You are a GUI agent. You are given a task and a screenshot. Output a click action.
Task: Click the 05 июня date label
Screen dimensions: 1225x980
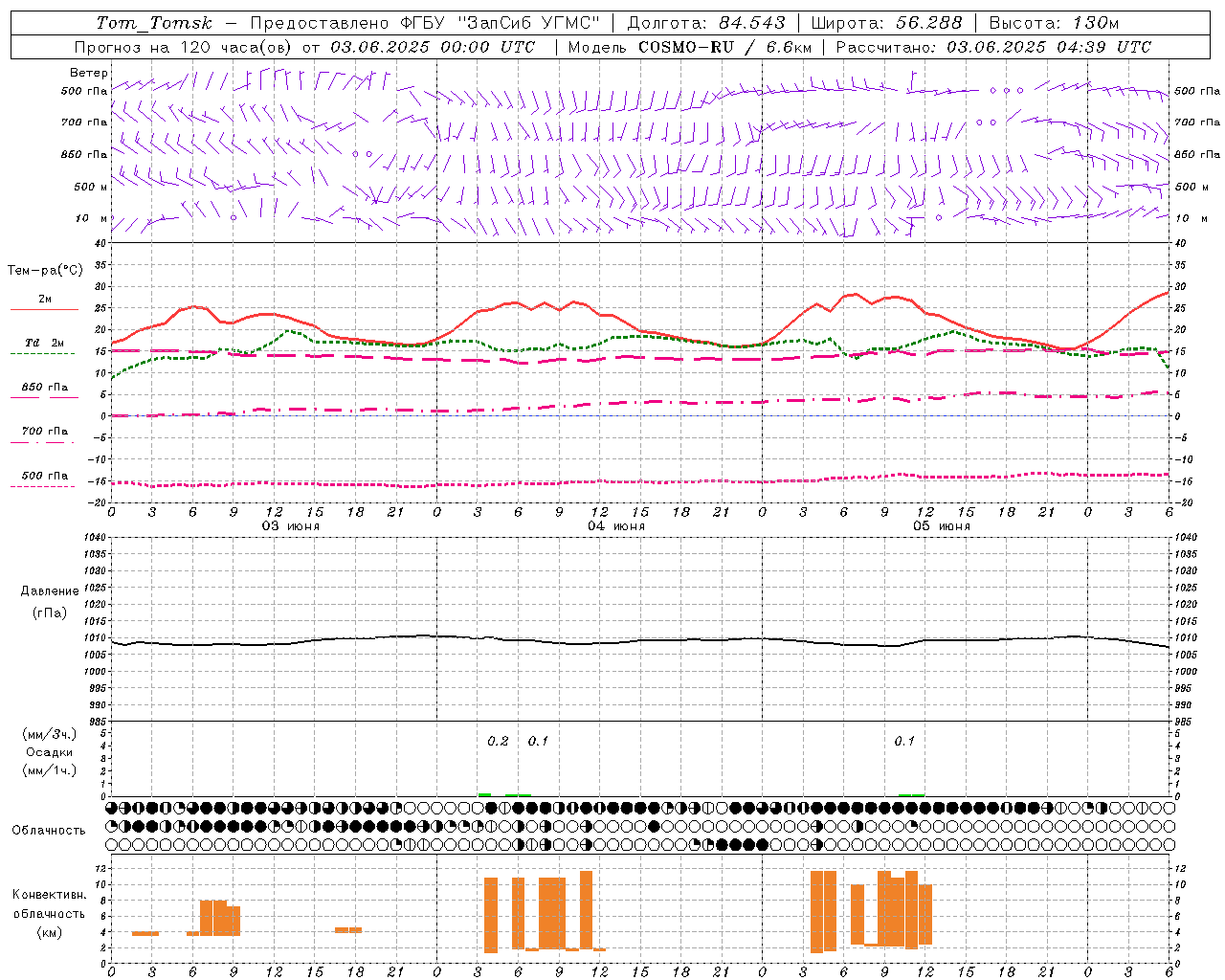(942, 526)
